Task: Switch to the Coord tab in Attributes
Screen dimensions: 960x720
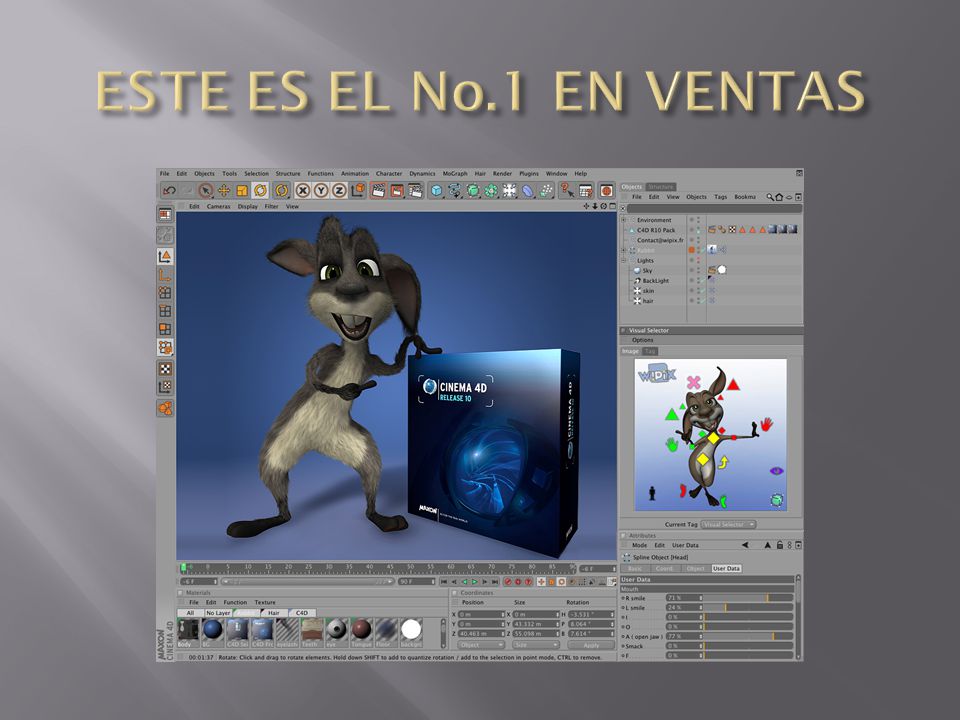Action: click(664, 568)
